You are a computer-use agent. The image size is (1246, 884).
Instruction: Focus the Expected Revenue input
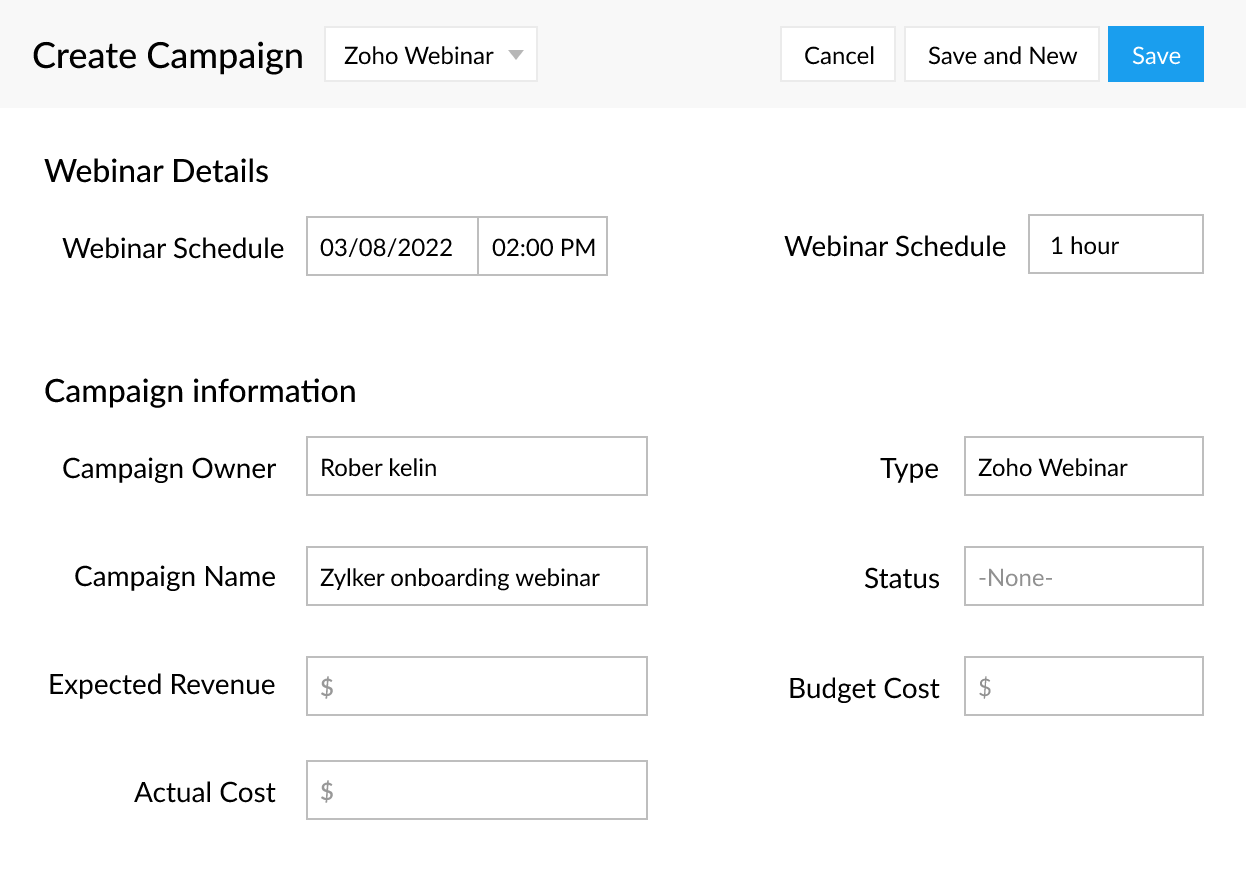click(476, 686)
